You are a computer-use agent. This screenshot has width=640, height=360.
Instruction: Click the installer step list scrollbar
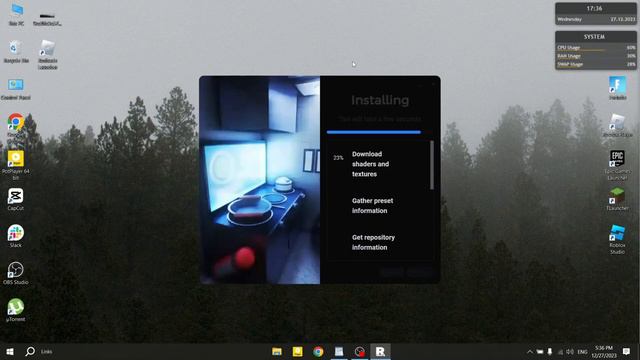point(432,165)
